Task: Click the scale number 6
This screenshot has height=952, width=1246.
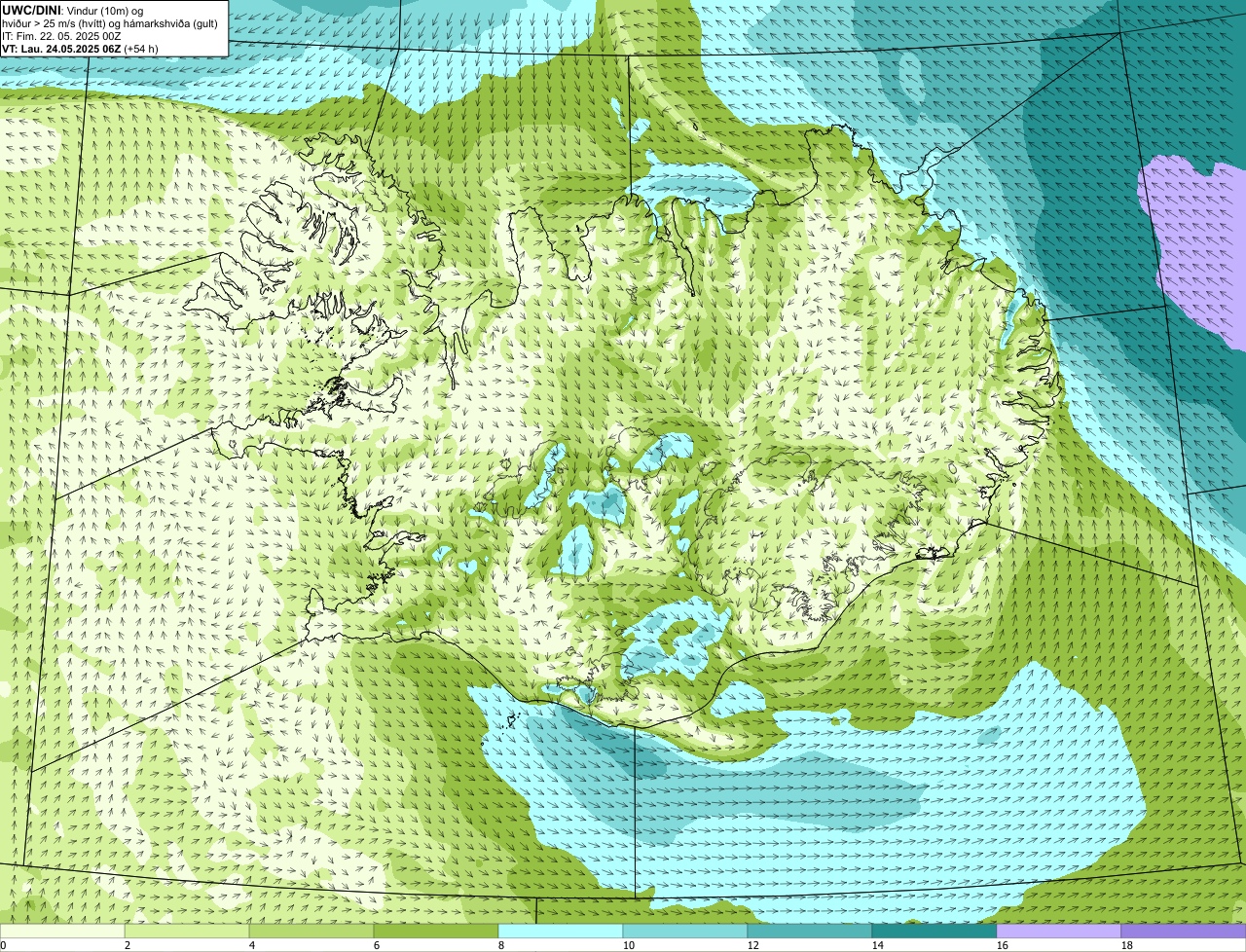Action: coord(377,945)
